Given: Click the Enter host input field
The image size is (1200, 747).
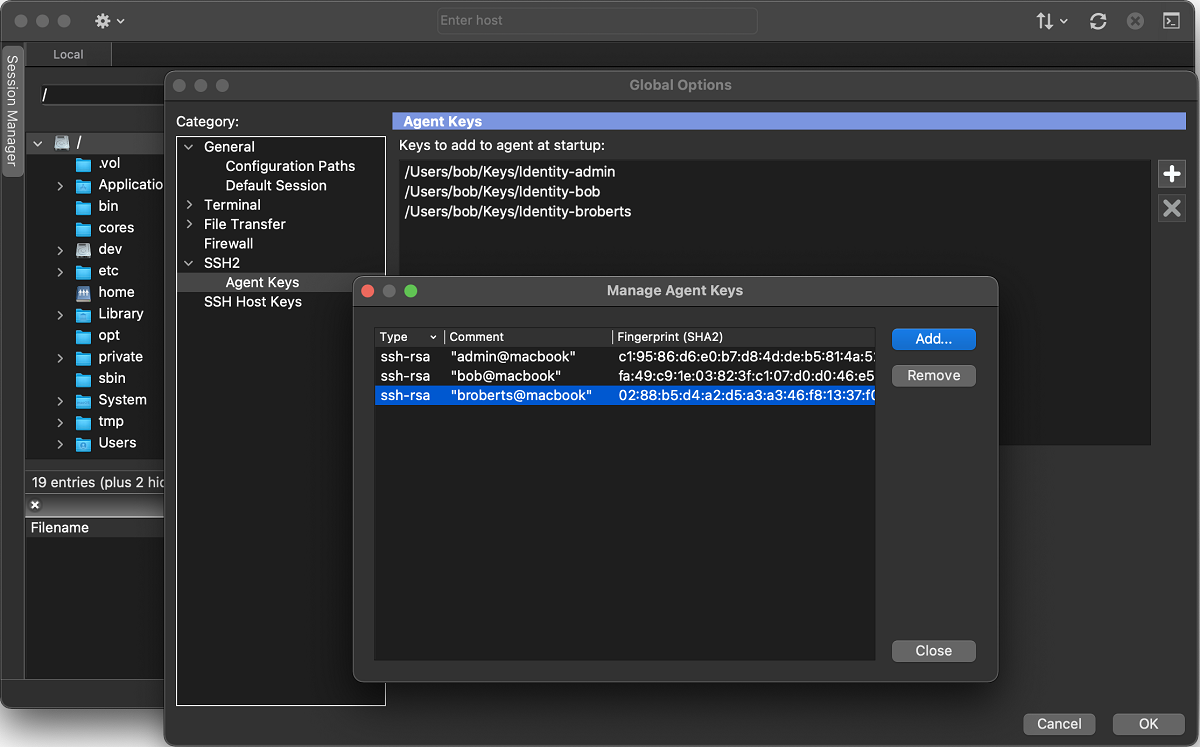Looking at the screenshot, I should 596,20.
